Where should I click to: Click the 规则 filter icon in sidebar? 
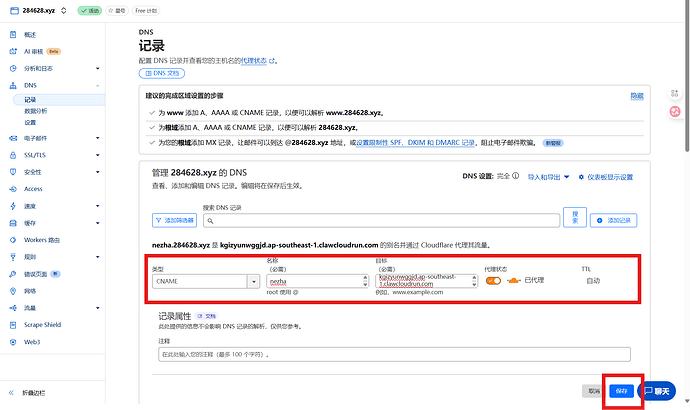click(x=13, y=257)
